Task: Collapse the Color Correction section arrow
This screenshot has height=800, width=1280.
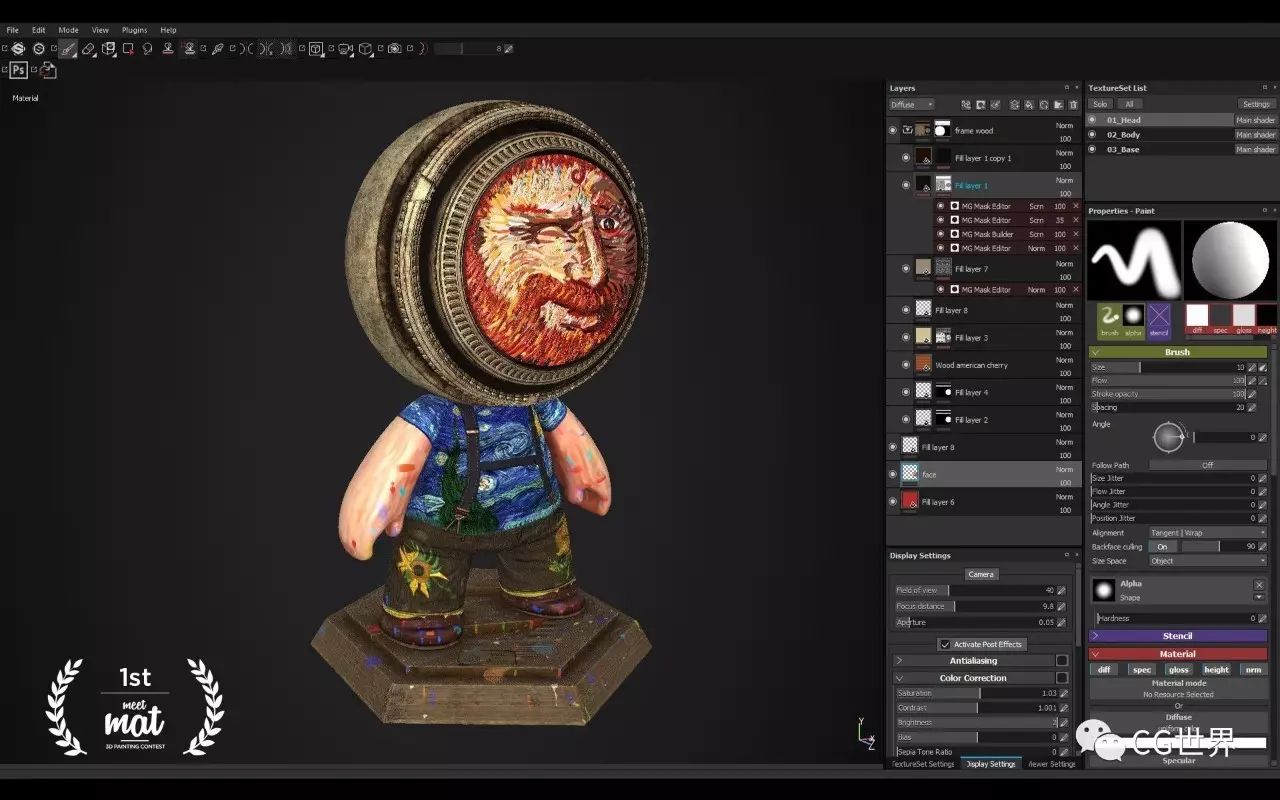Action: [898, 678]
